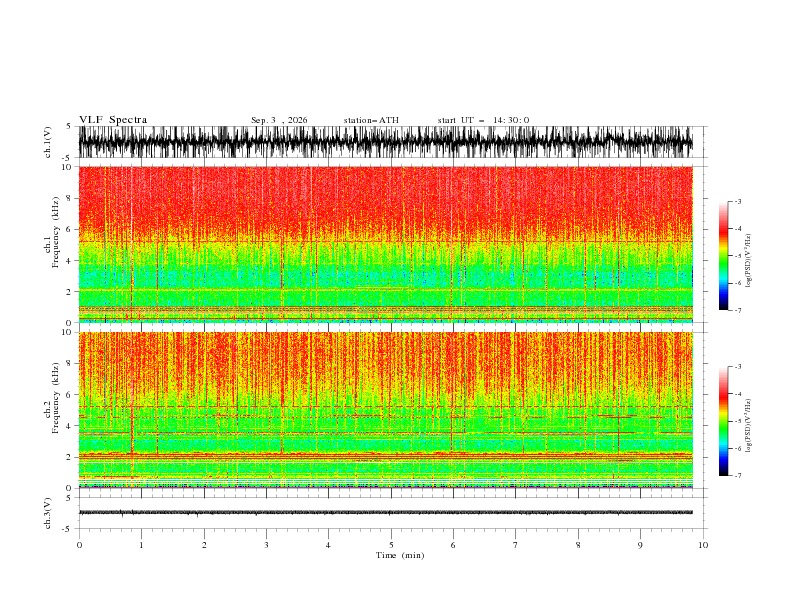This screenshot has width=792, height=612.
Task: Click the -7 value on ch.2 color scale
Action: point(737,476)
